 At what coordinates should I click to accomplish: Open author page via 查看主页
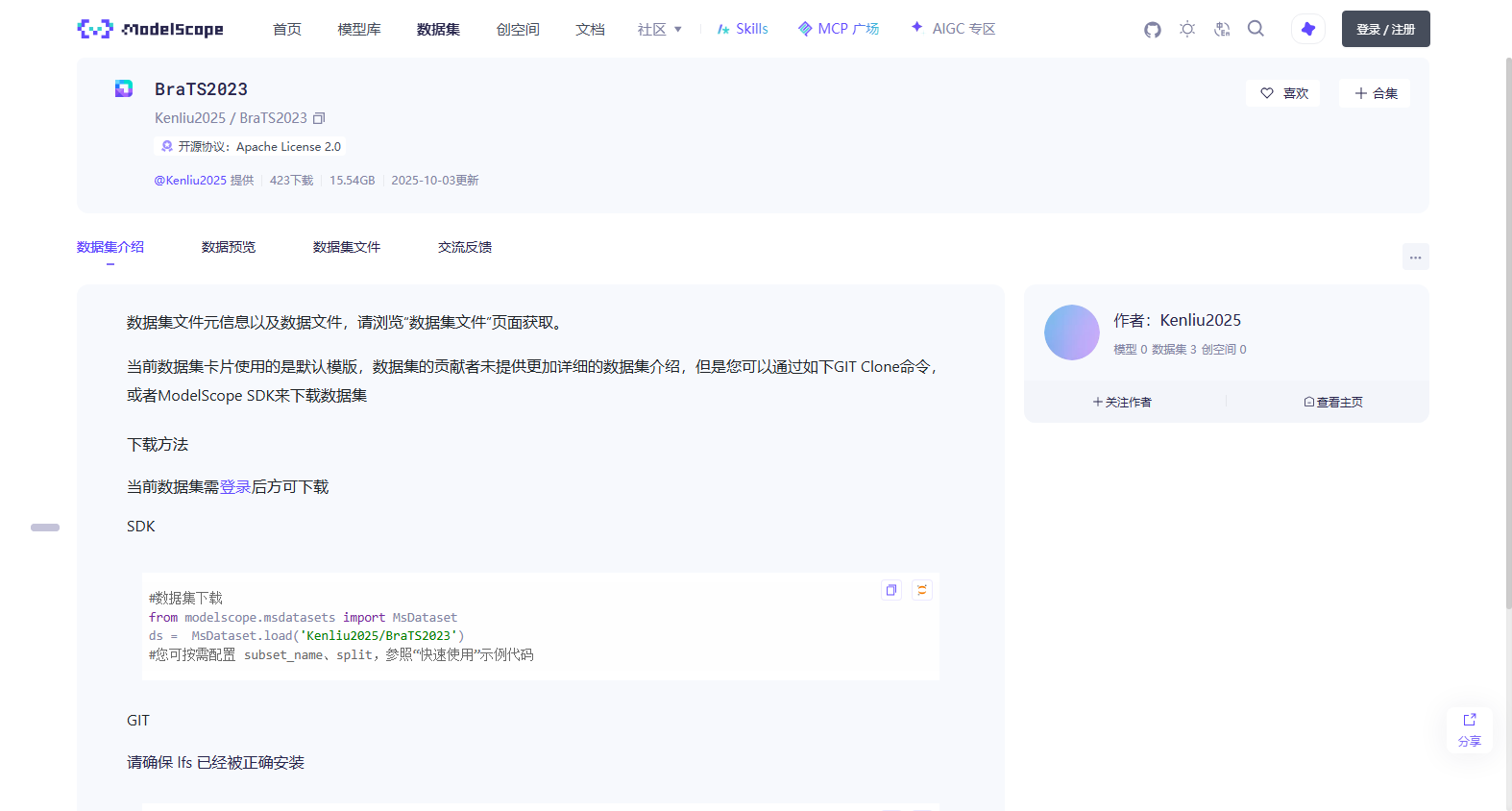pos(1333,402)
